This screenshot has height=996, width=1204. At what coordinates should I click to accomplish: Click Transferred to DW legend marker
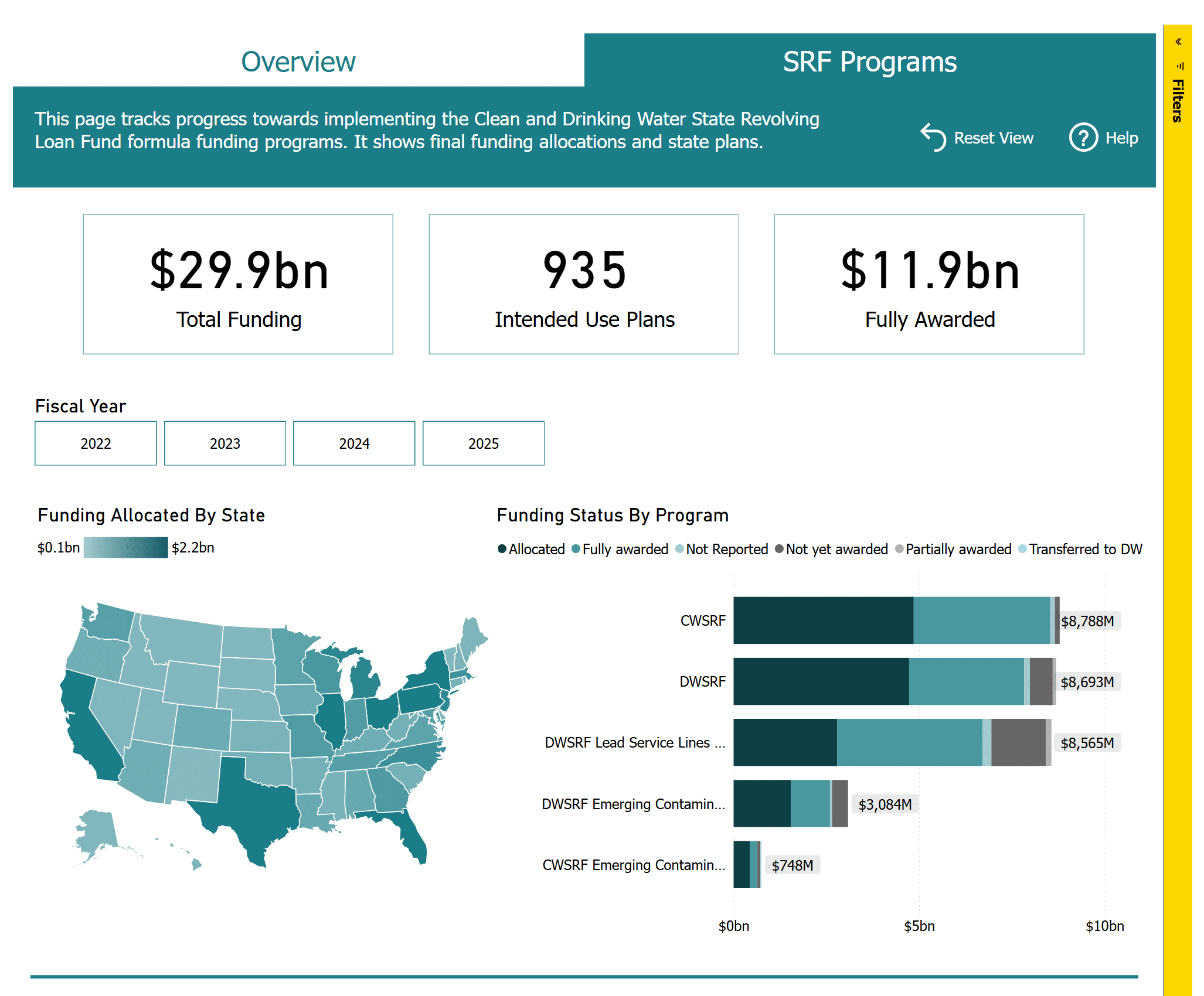[1022, 549]
